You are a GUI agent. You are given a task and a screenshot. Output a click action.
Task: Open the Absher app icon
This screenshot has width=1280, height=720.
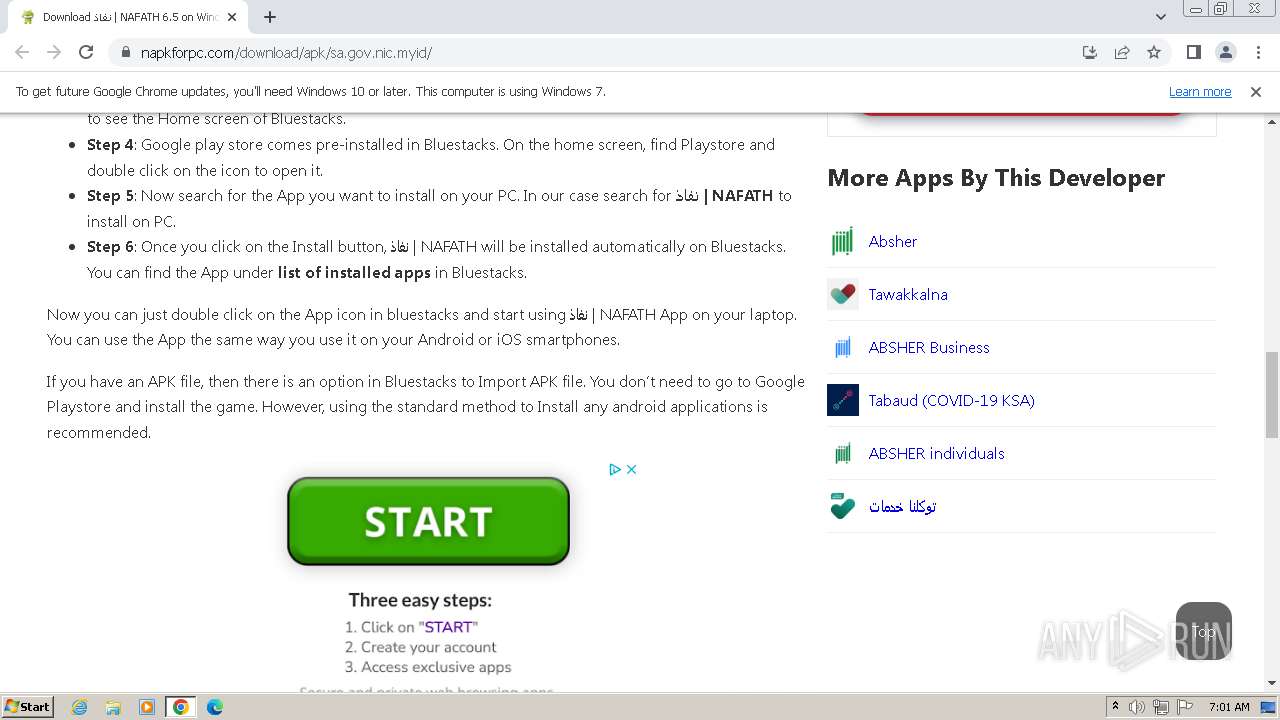click(843, 242)
